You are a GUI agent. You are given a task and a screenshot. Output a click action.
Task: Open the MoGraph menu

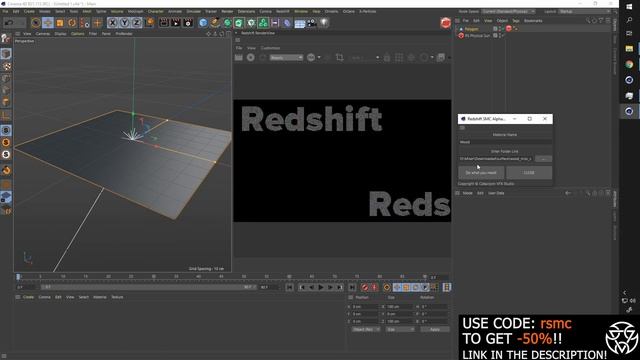(x=136, y=11)
